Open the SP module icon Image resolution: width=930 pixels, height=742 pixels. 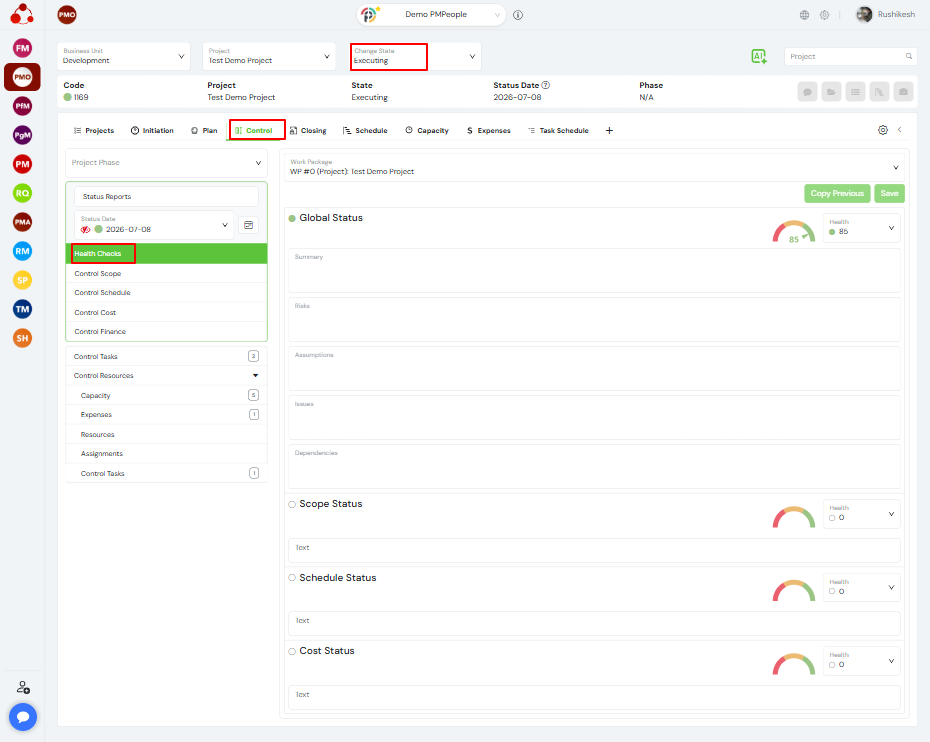click(23, 280)
